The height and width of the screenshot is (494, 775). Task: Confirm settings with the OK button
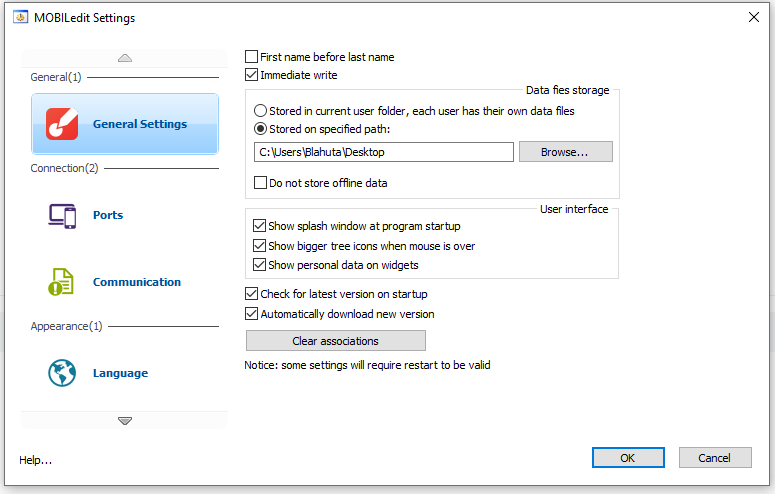tap(628, 458)
